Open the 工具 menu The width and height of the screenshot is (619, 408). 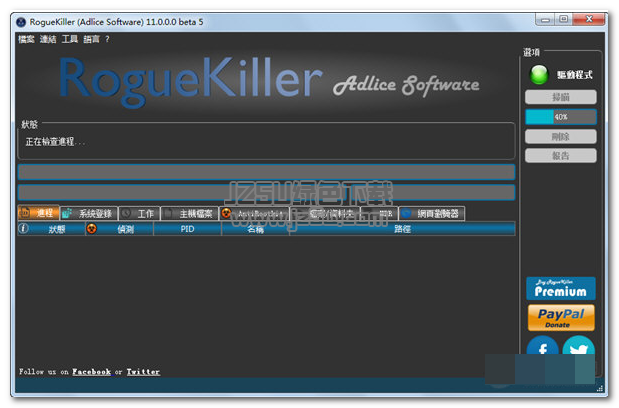[70, 39]
